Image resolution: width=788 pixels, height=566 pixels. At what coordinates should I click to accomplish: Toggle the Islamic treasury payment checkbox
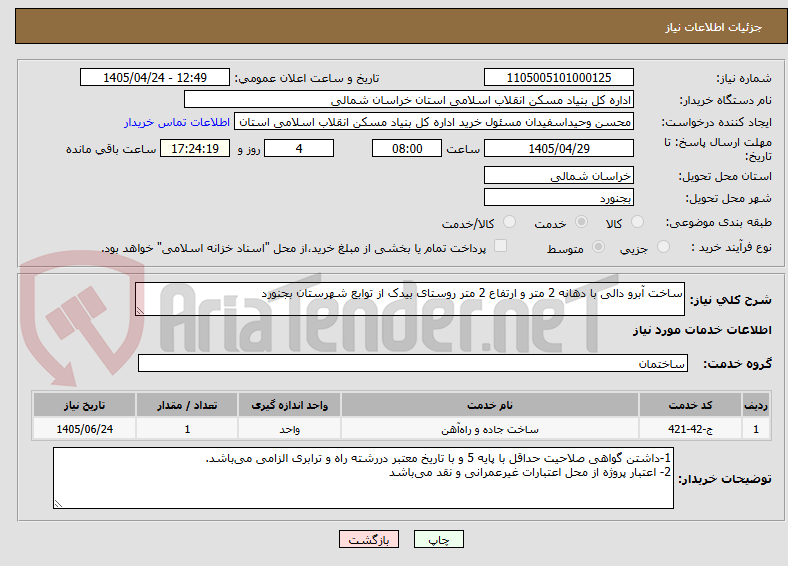pos(500,246)
